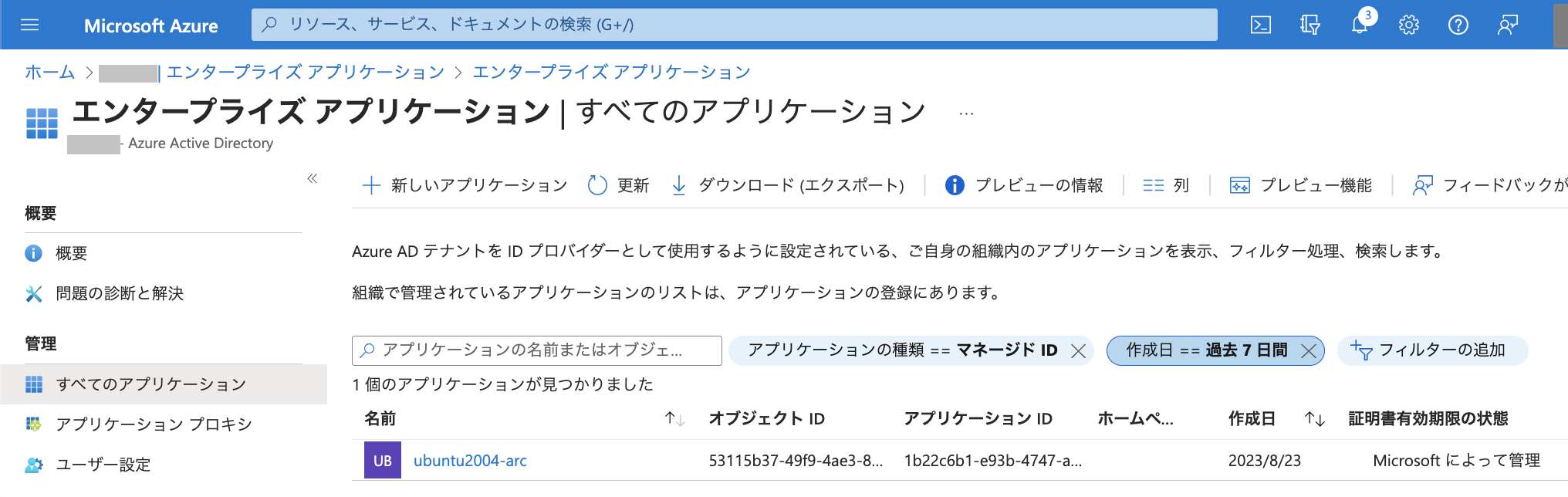Image resolution: width=1568 pixels, height=497 pixels.
Task: Click the オブジェクト ID column header
Action: [x=767, y=419]
